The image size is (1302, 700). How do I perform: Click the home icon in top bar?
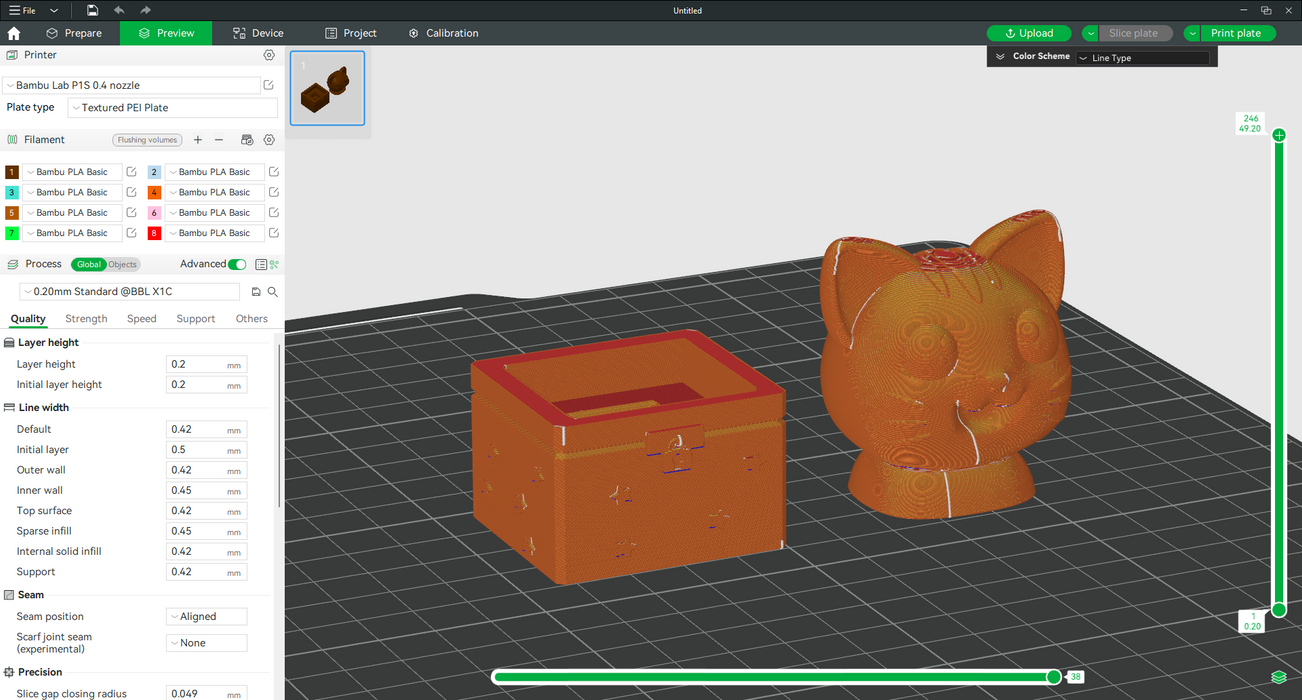tap(14, 33)
